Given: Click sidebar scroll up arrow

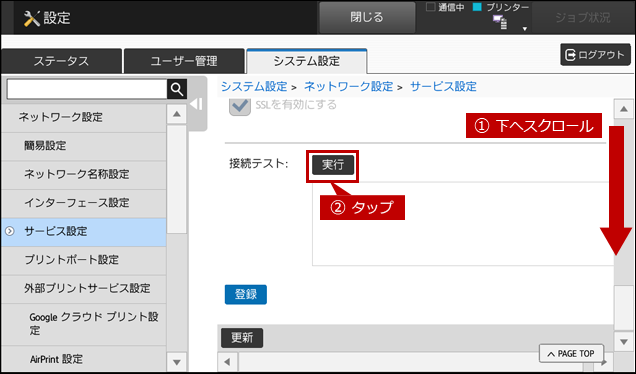Looking at the screenshot, I should [x=176, y=114].
